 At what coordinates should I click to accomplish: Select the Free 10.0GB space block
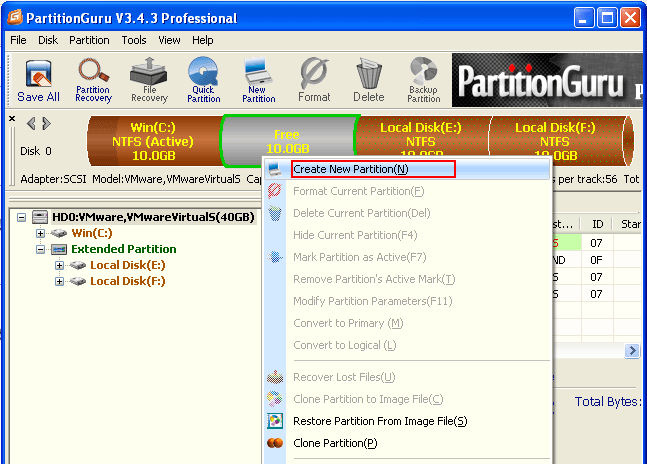288,136
